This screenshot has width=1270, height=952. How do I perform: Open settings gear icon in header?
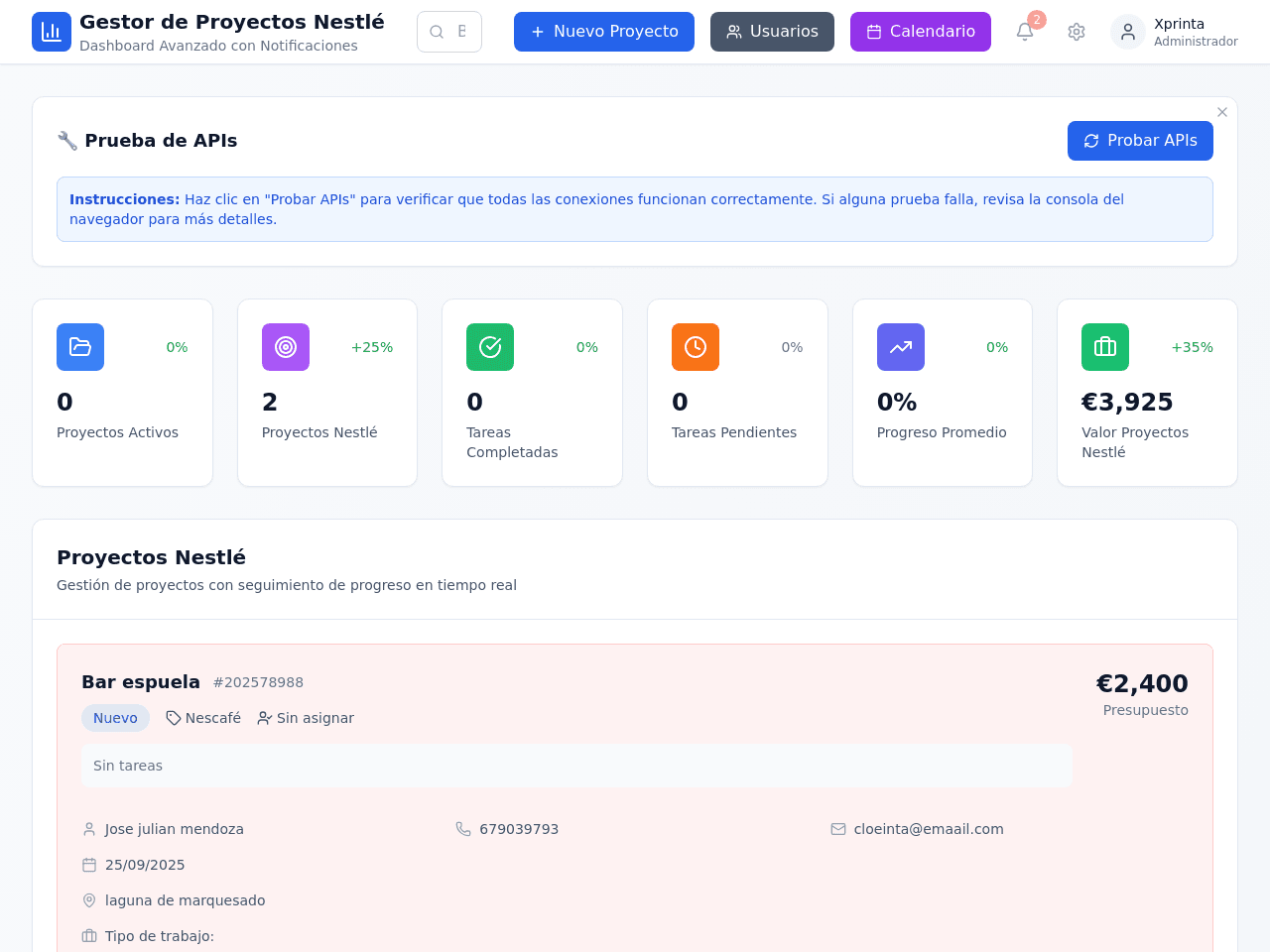pos(1077,32)
